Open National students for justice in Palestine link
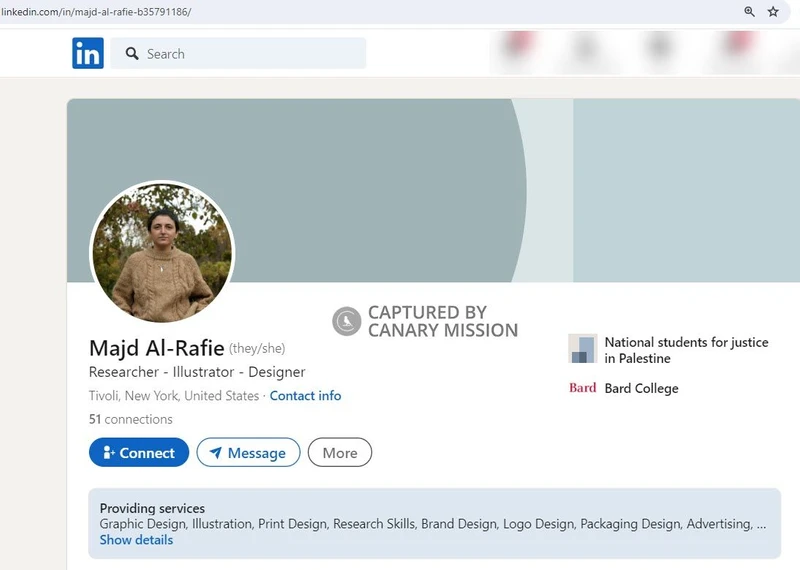800x570 pixels. [x=686, y=350]
